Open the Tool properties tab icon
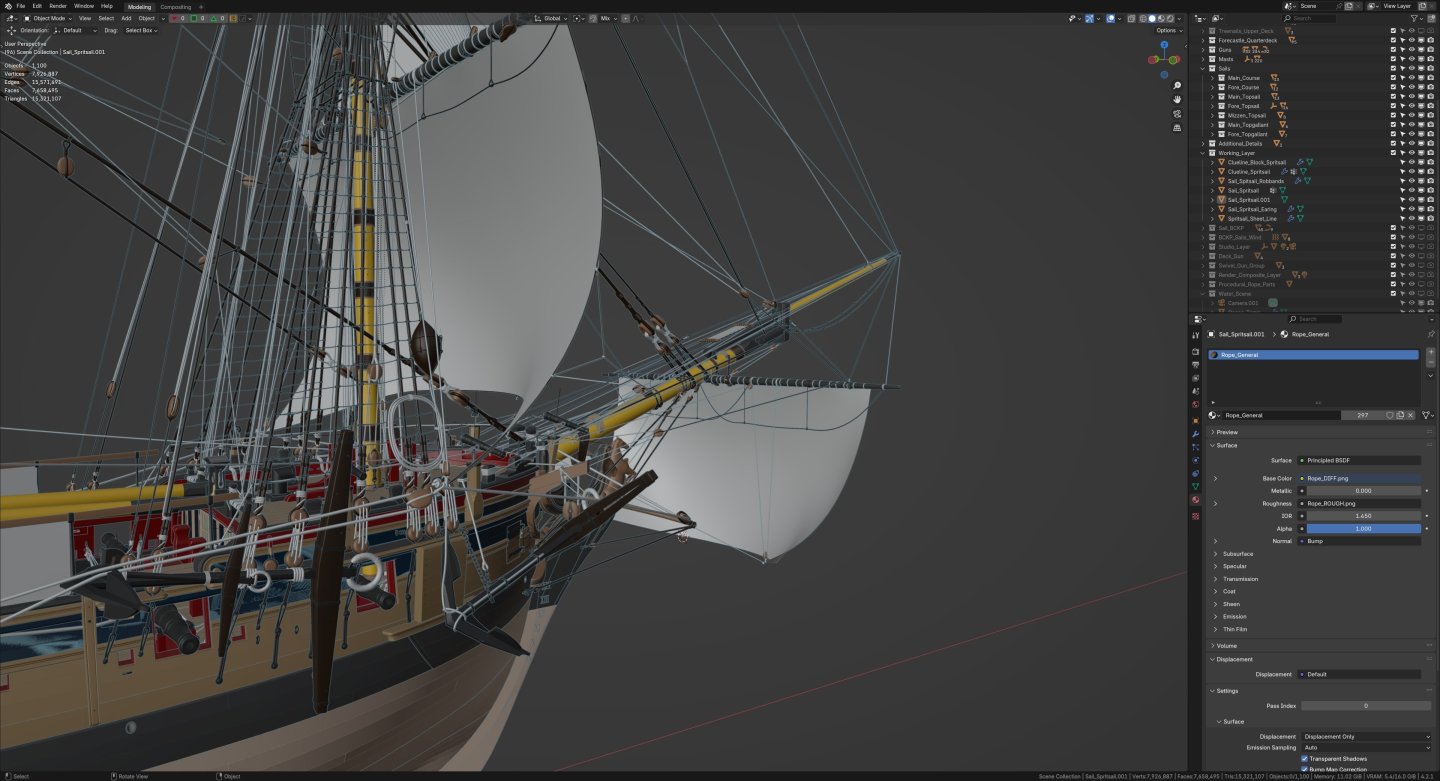The width and height of the screenshot is (1440, 781). click(x=1195, y=335)
